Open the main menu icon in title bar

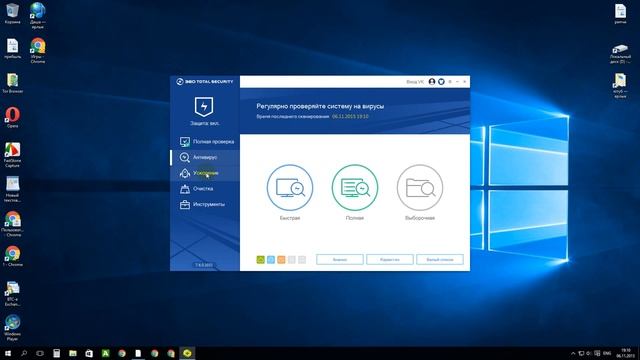point(450,82)
